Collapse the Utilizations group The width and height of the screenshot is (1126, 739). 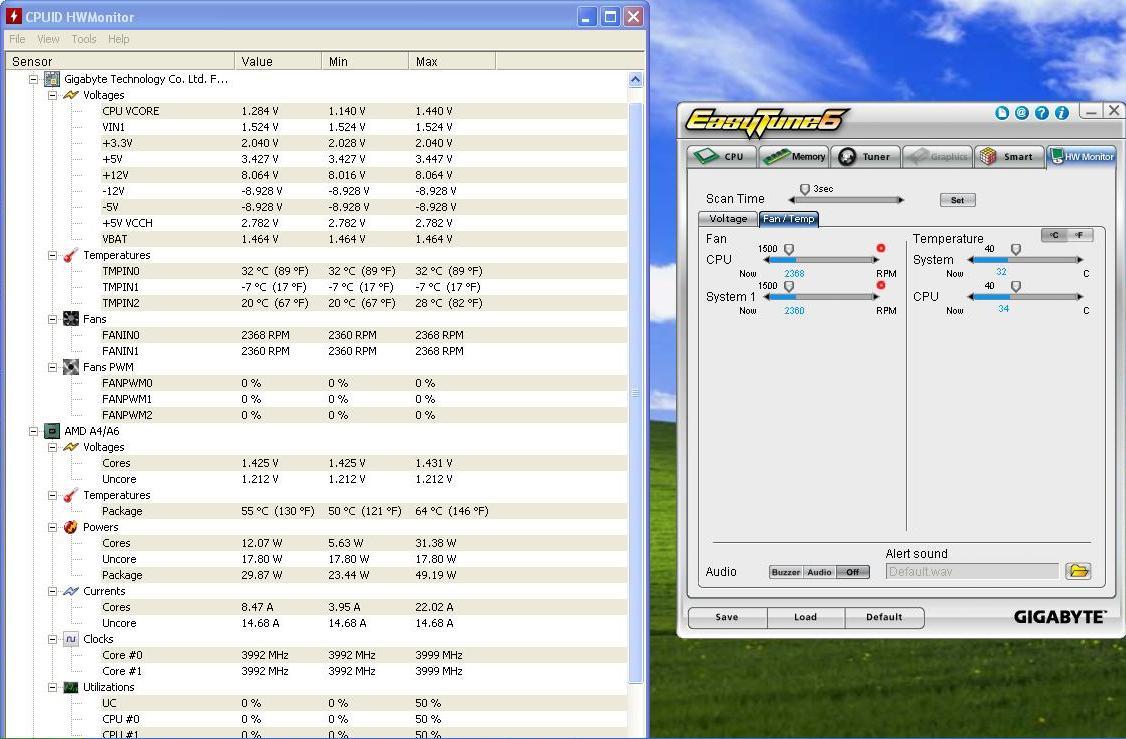click(x=52, y=687)
